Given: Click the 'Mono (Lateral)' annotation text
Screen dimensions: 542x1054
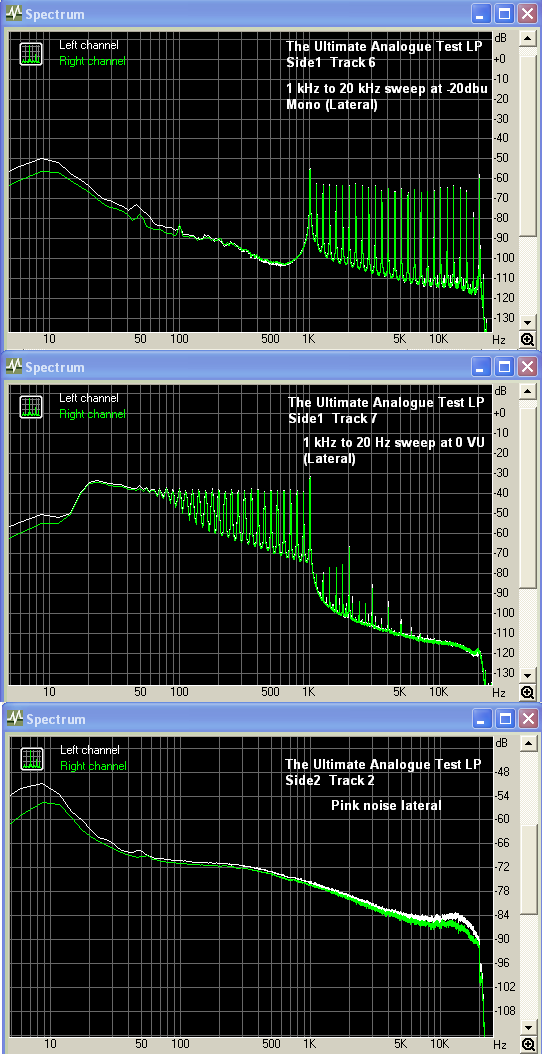Looking at the screenshot, I should [x=332, y=105].
